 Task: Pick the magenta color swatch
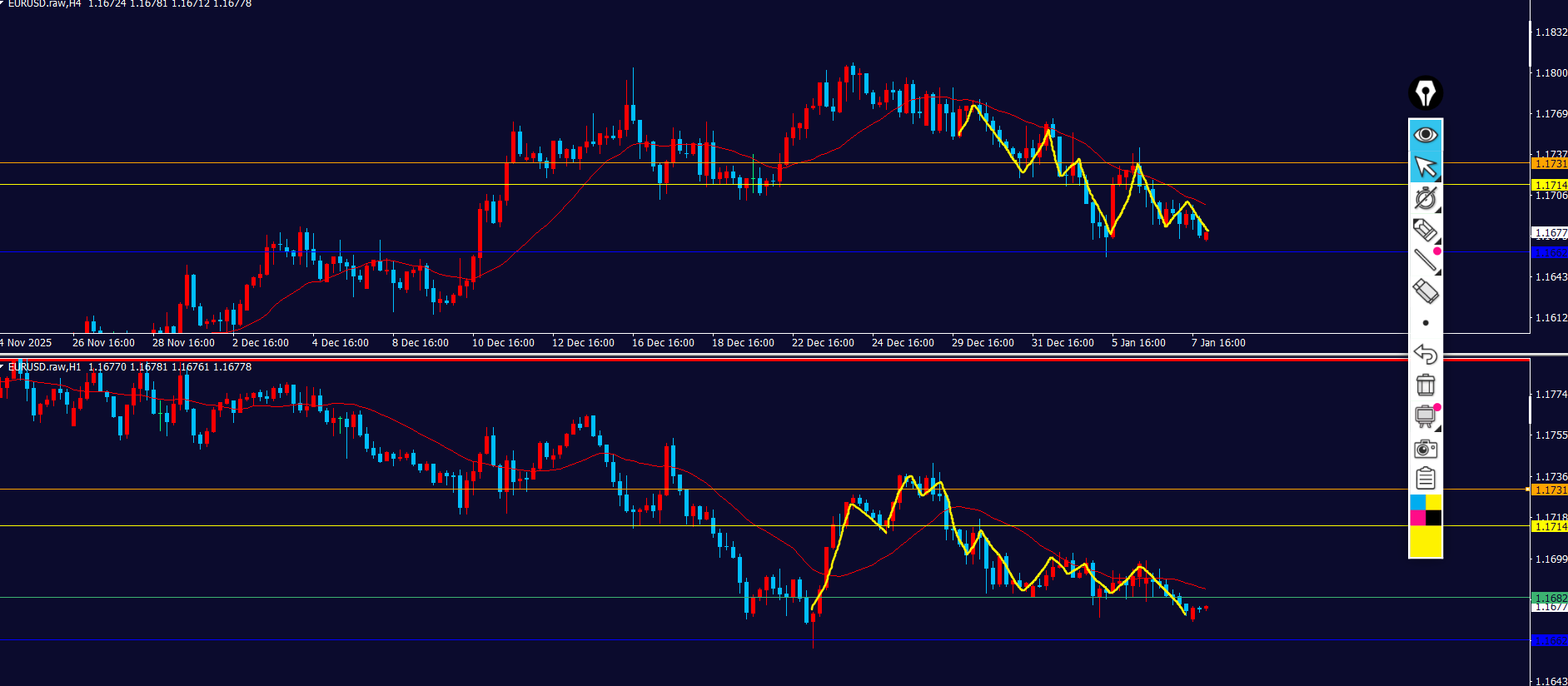[x=1417, y=518]
